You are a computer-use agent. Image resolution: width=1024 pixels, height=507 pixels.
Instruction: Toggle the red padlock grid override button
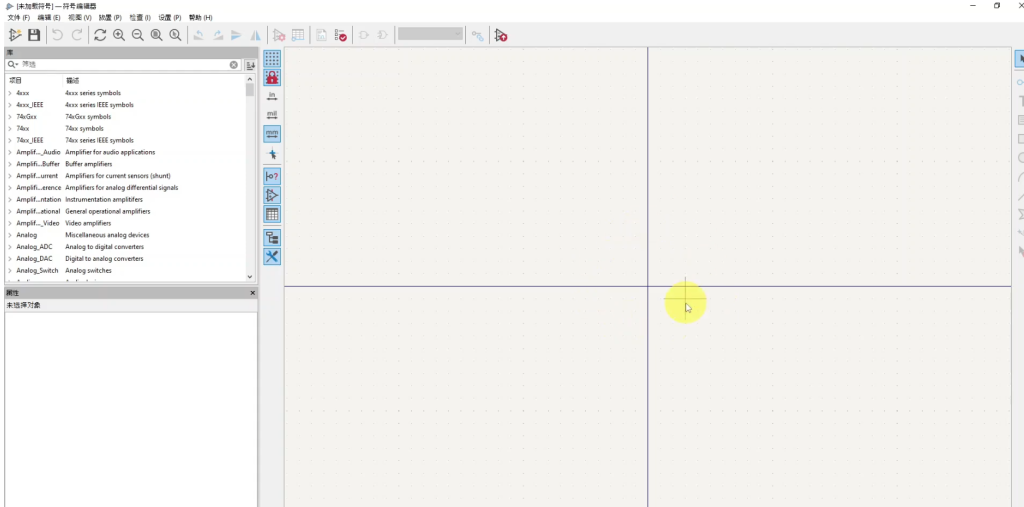[272, 78]
